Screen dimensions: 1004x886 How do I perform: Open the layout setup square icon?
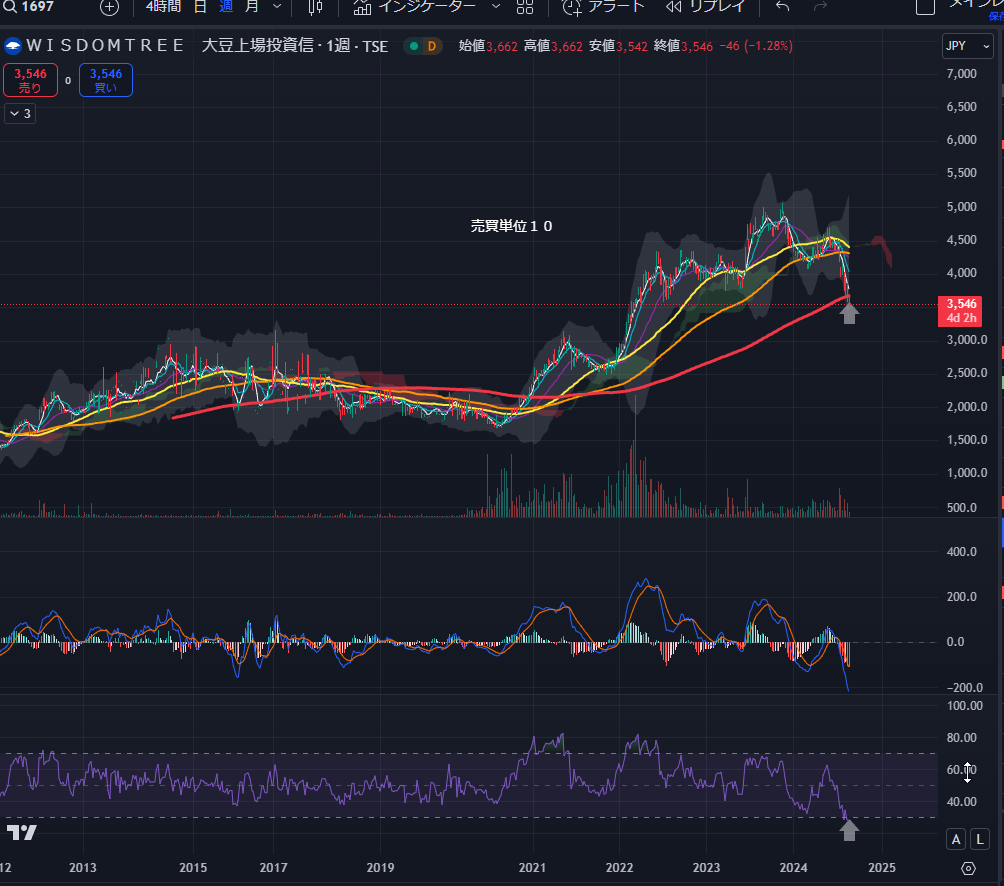[x=925, y=7]
